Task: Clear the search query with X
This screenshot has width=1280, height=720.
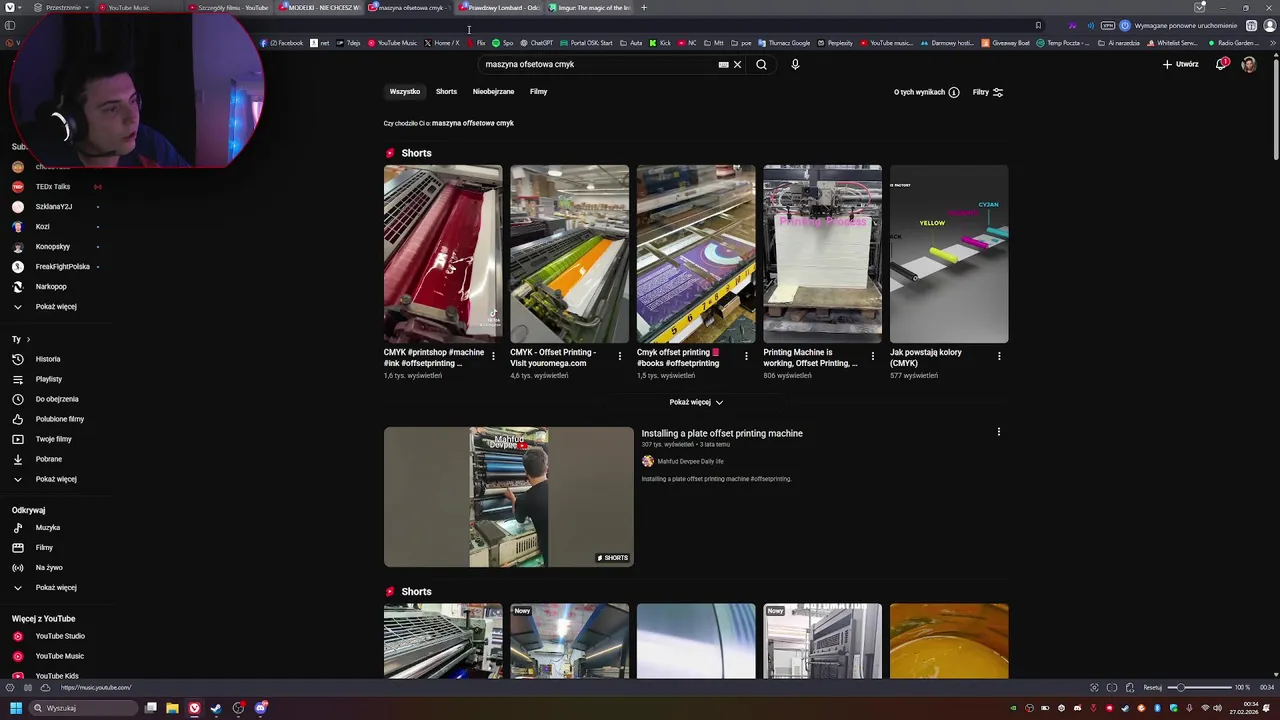Action: 738,64
